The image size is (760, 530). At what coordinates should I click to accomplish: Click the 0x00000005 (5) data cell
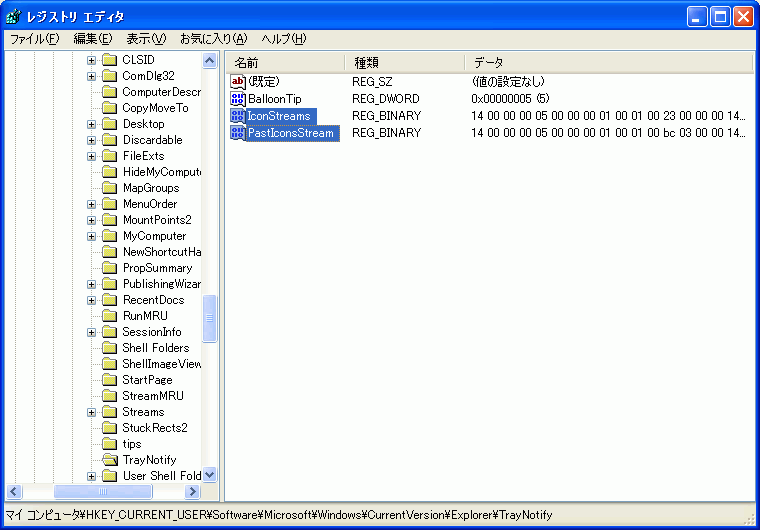point(510,99)
